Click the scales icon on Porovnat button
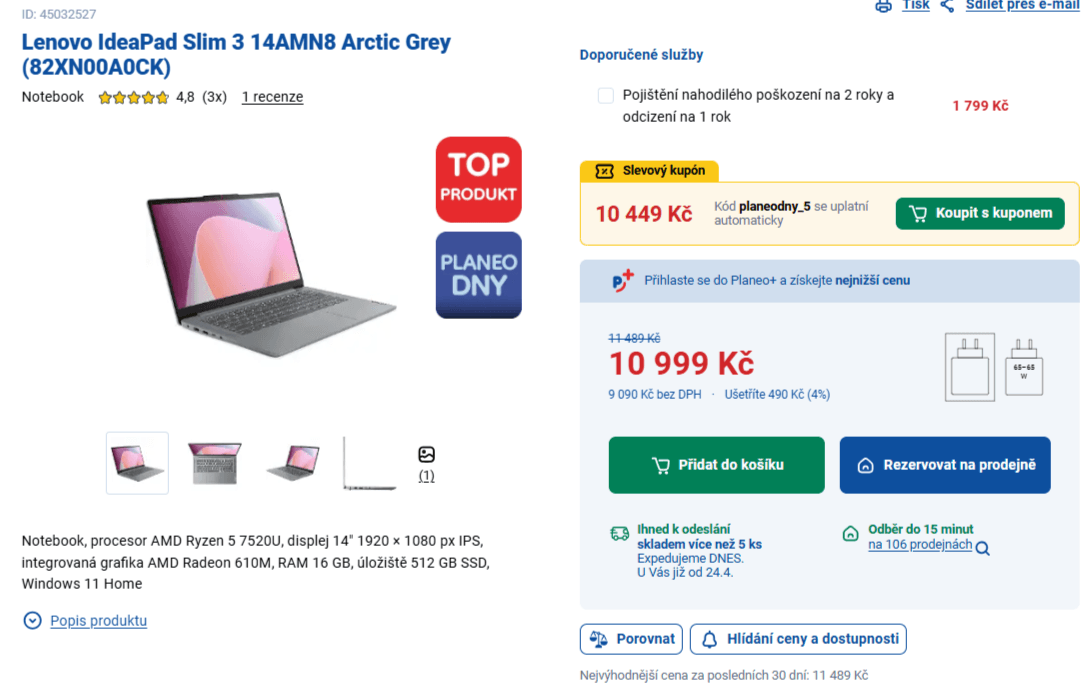The height and width of the screenshot is (686, 1088). [600, 638]
